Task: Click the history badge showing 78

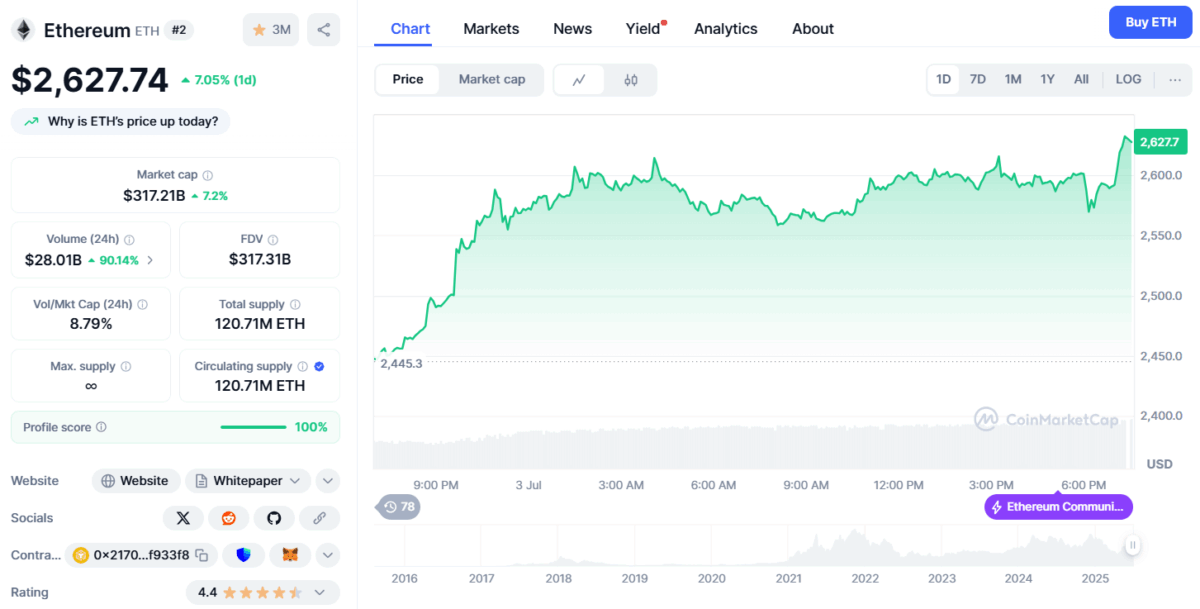Action: [399, 507]
